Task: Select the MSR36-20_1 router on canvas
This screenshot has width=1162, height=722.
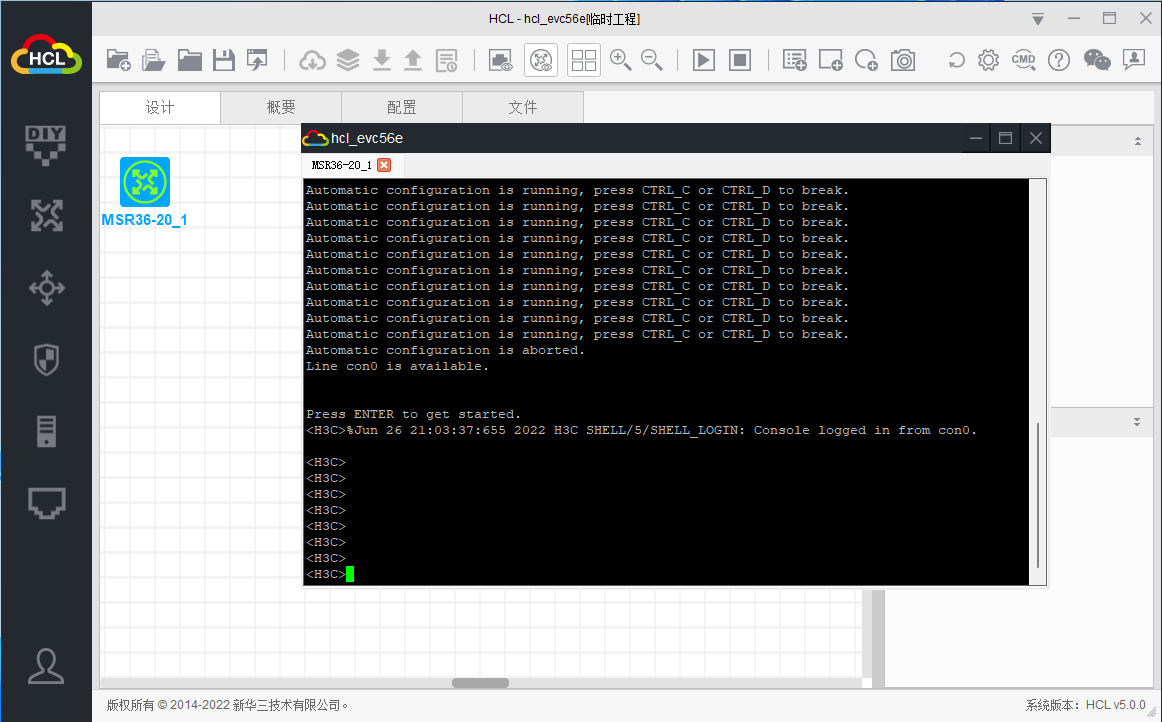Action: click(x=145, y=182)
